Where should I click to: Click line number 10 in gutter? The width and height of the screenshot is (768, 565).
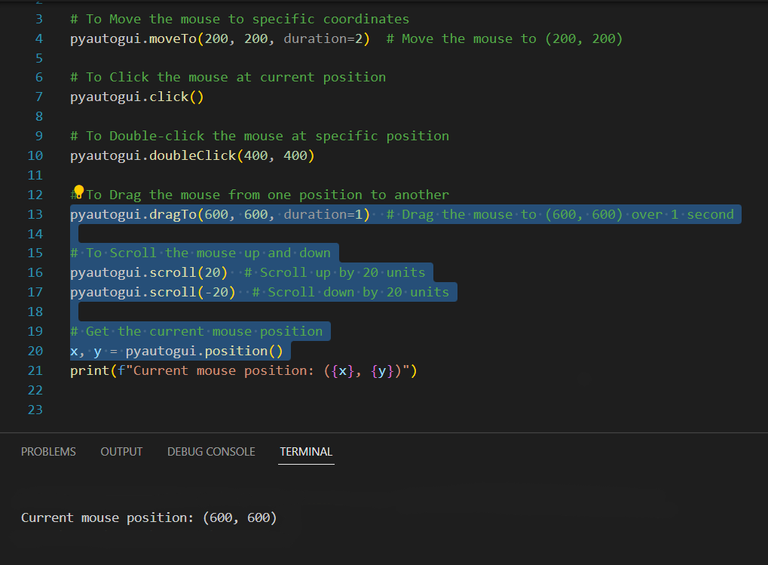(35, 156)
